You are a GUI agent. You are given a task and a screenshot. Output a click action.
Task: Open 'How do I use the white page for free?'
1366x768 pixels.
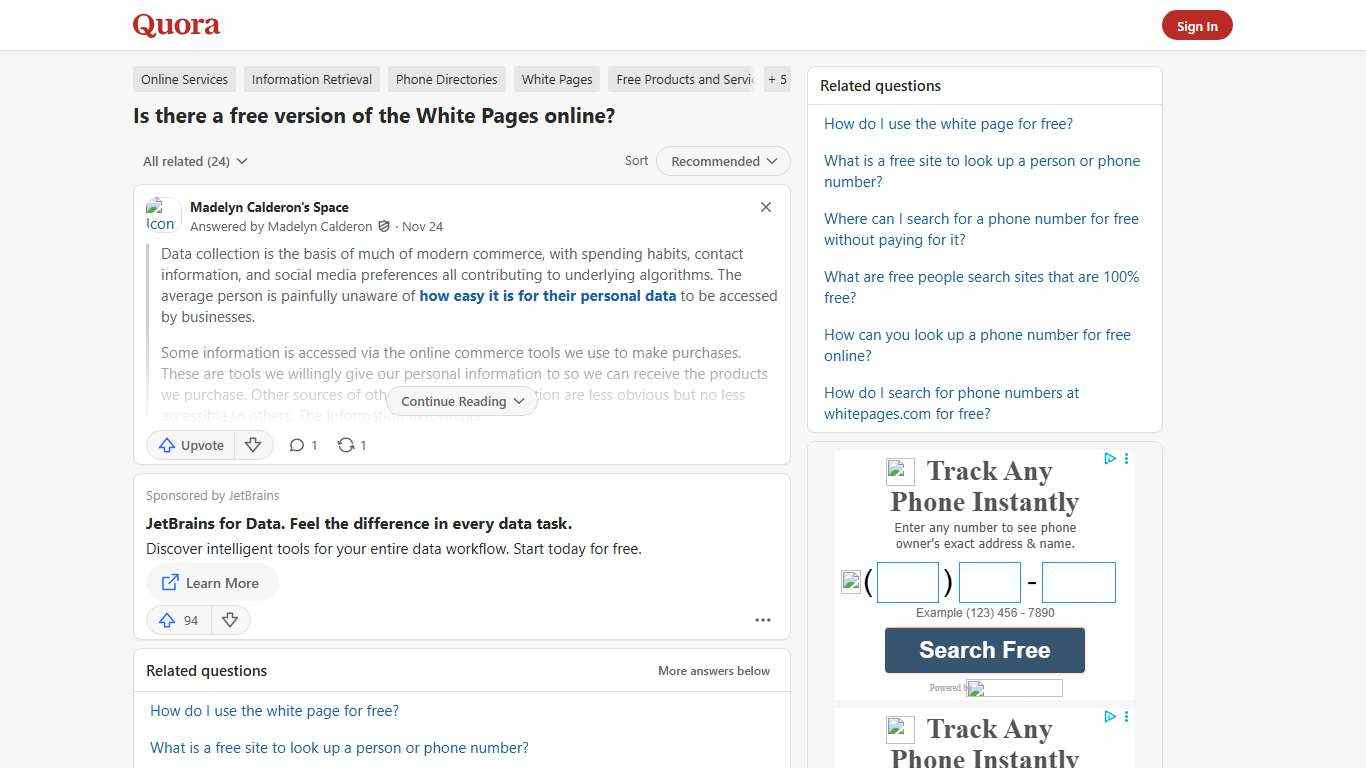(x=948, y=123)
